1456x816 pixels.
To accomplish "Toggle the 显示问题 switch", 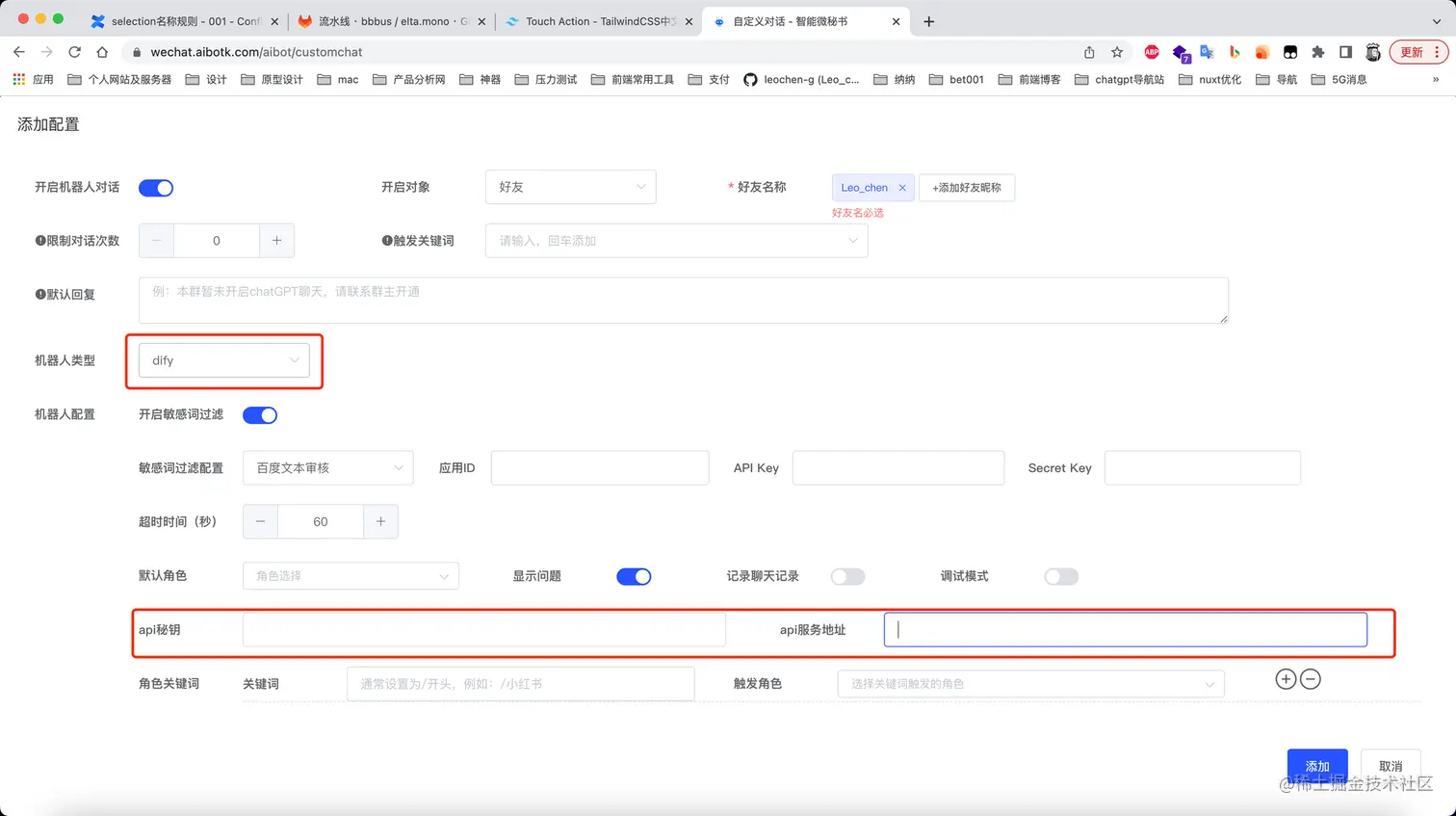I will (634, 576).
